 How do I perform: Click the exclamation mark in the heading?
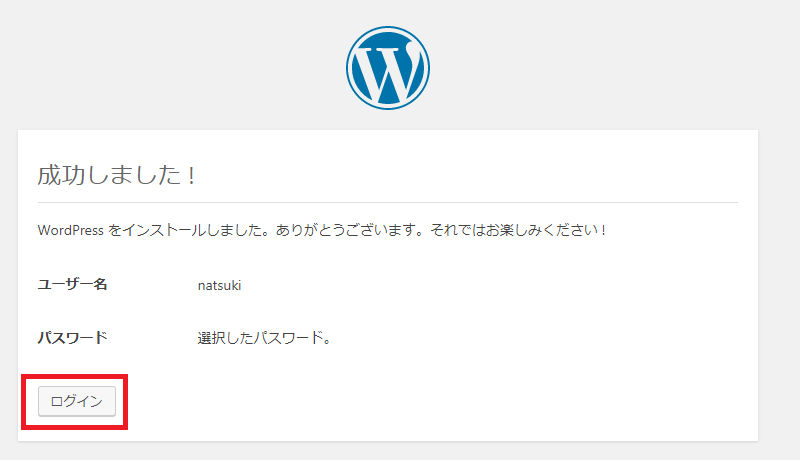tap(191, 176)
